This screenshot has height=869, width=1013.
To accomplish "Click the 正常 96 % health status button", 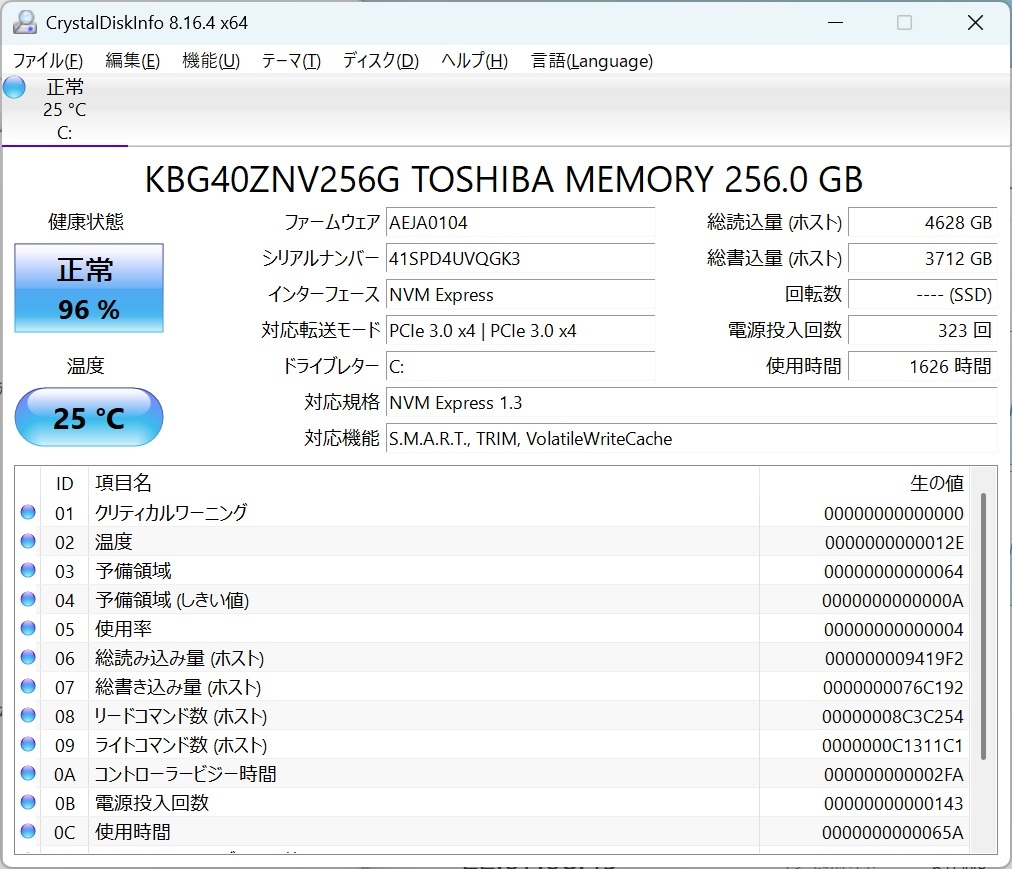I will (89, 289).
